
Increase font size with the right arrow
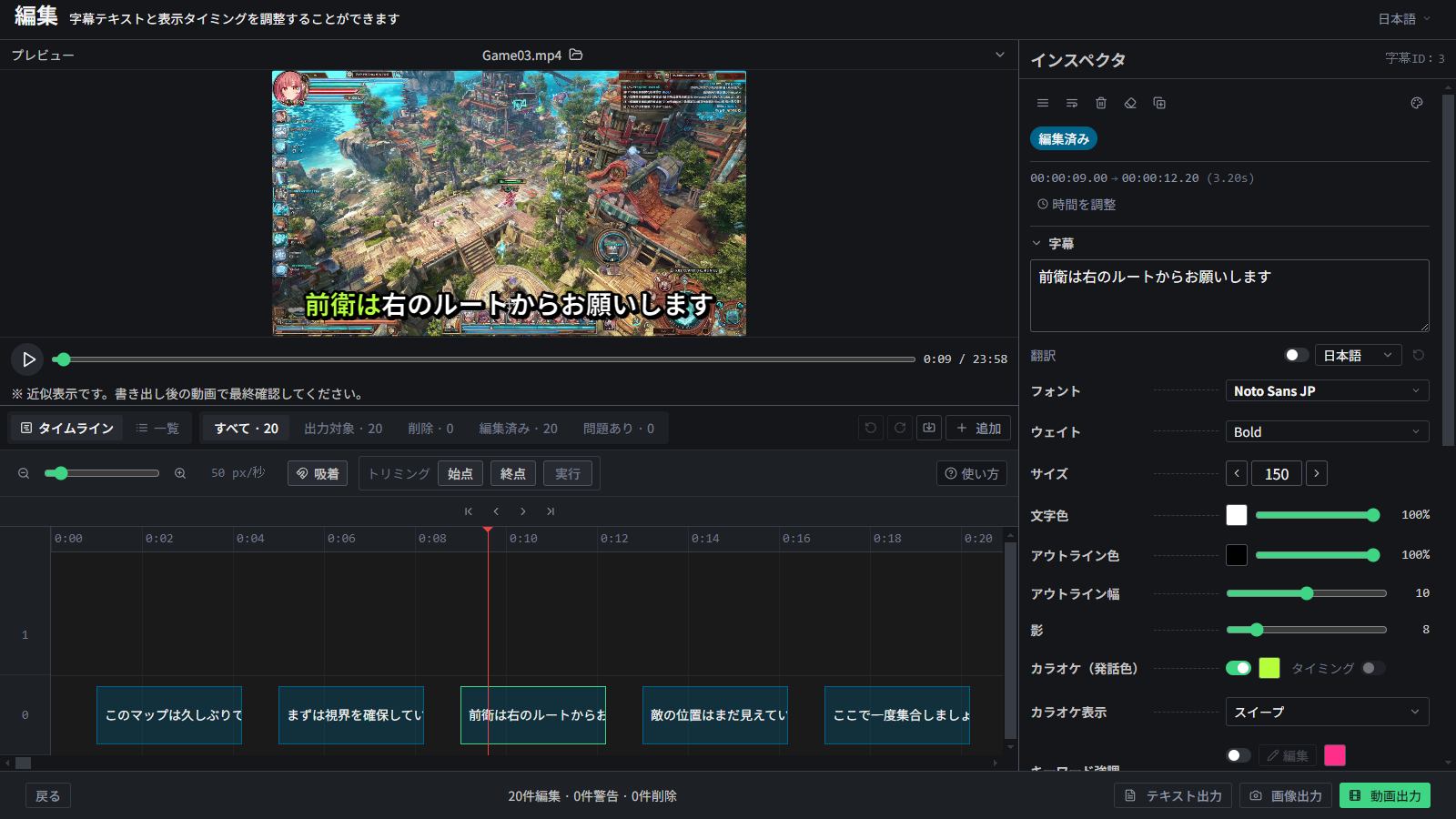1317,473
